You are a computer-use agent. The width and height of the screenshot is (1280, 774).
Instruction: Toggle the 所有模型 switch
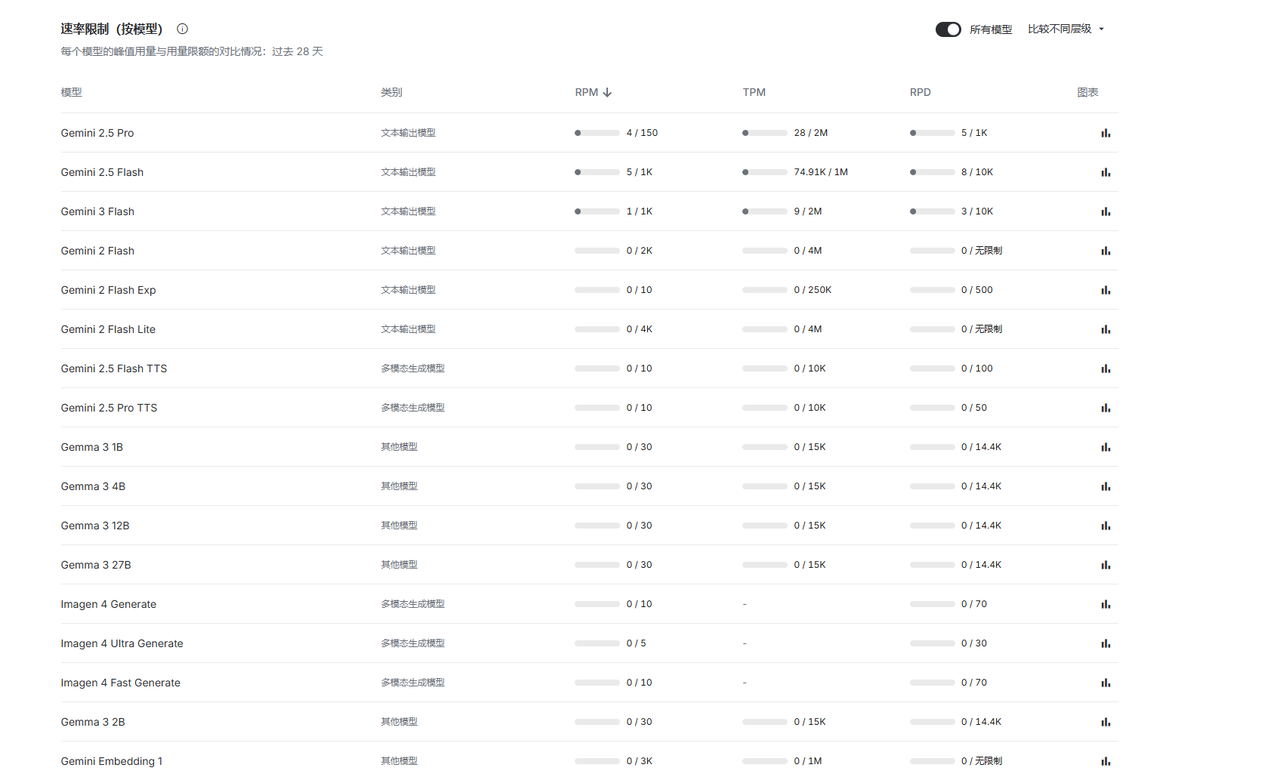tap(948, 29)
